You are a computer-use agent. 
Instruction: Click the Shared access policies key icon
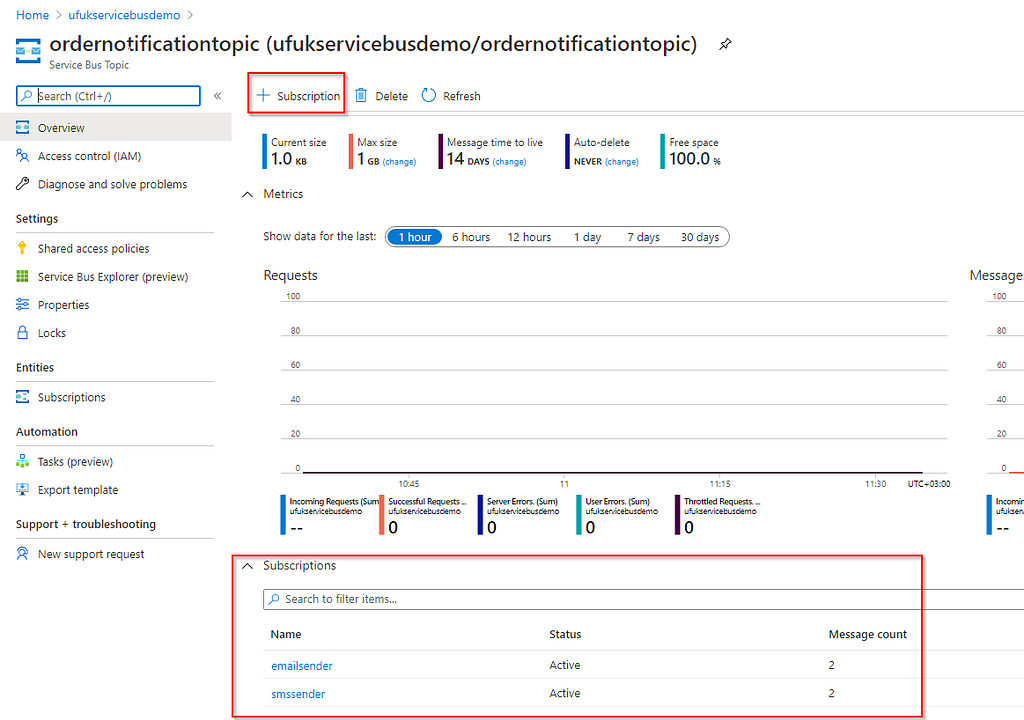point(22,248)
